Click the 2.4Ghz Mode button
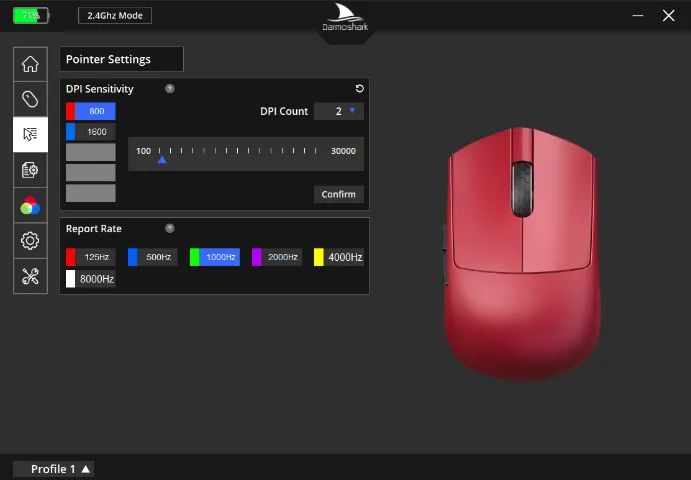 click(x=115, y=15)
